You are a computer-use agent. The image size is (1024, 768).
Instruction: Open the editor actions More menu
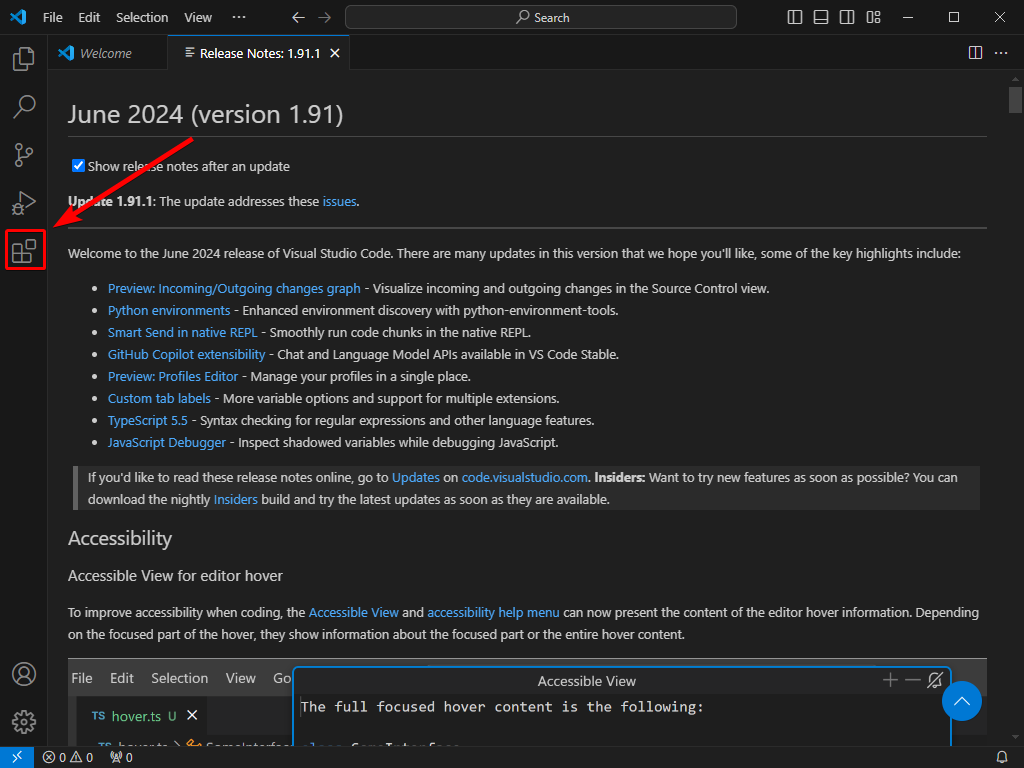1001,53
